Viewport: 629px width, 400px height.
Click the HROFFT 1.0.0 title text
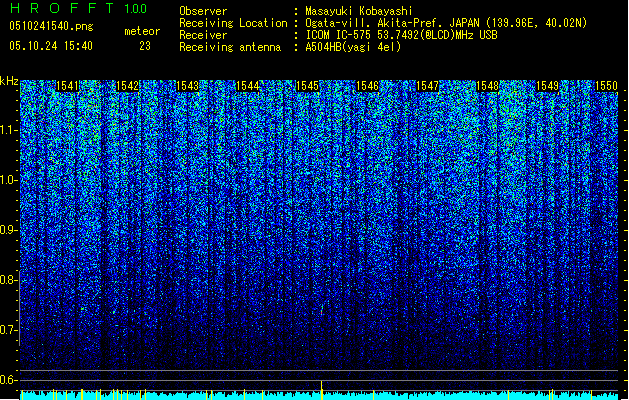(x=79, y=8)
